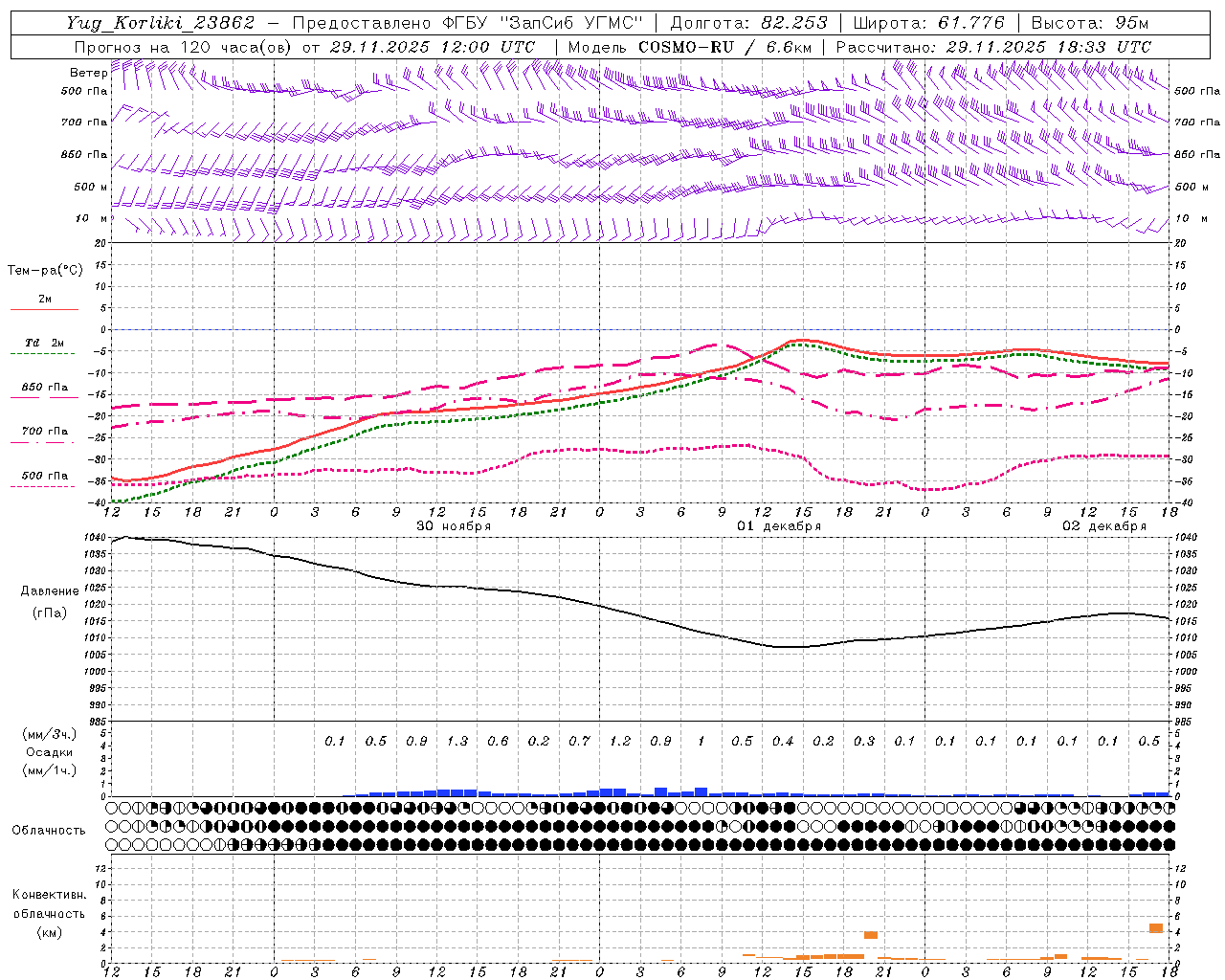
Task: Click the 1.2 precipitation value
Action: pos(620,741)
